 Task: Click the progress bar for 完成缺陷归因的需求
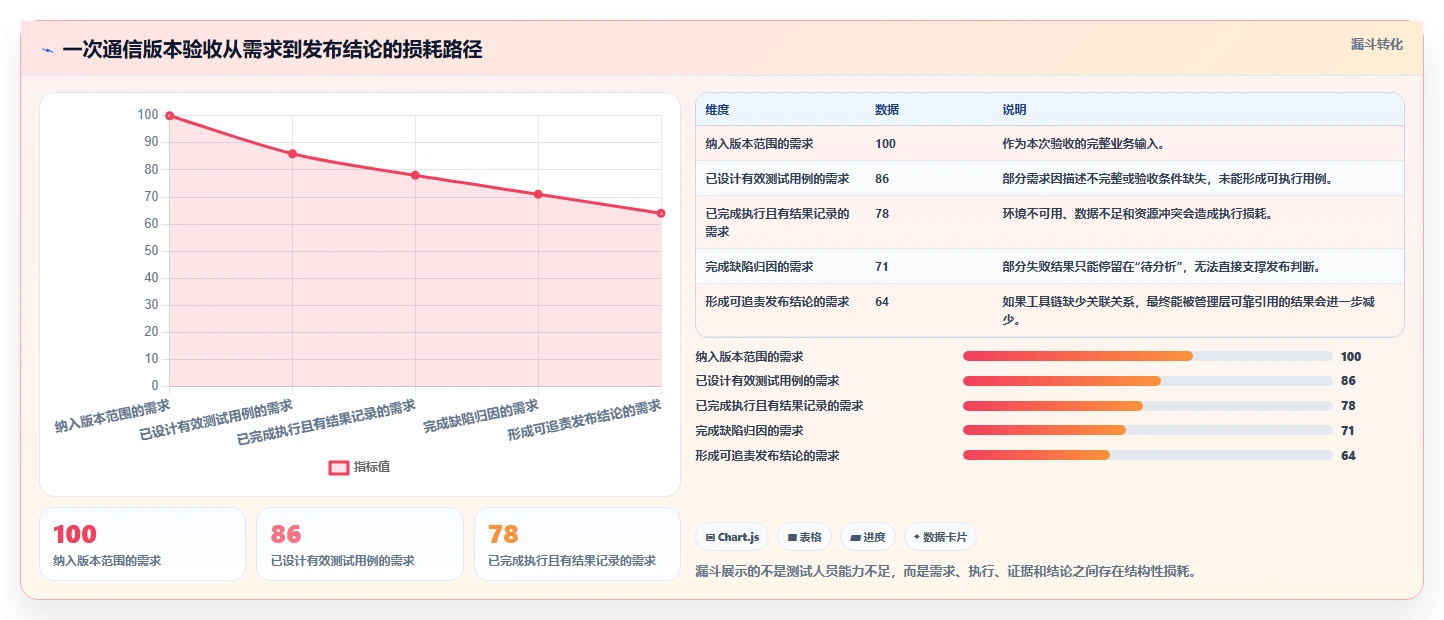(x=1147, y=431)
